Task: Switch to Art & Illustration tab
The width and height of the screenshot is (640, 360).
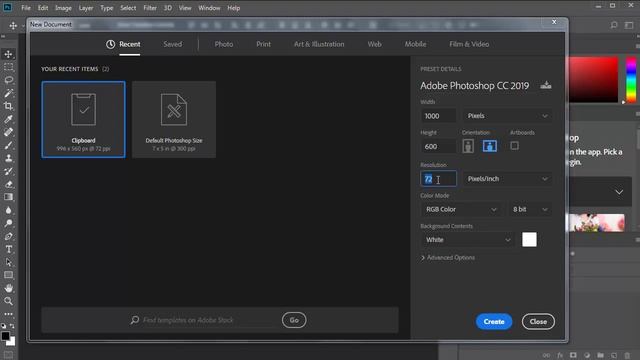Action: [319, 44]
